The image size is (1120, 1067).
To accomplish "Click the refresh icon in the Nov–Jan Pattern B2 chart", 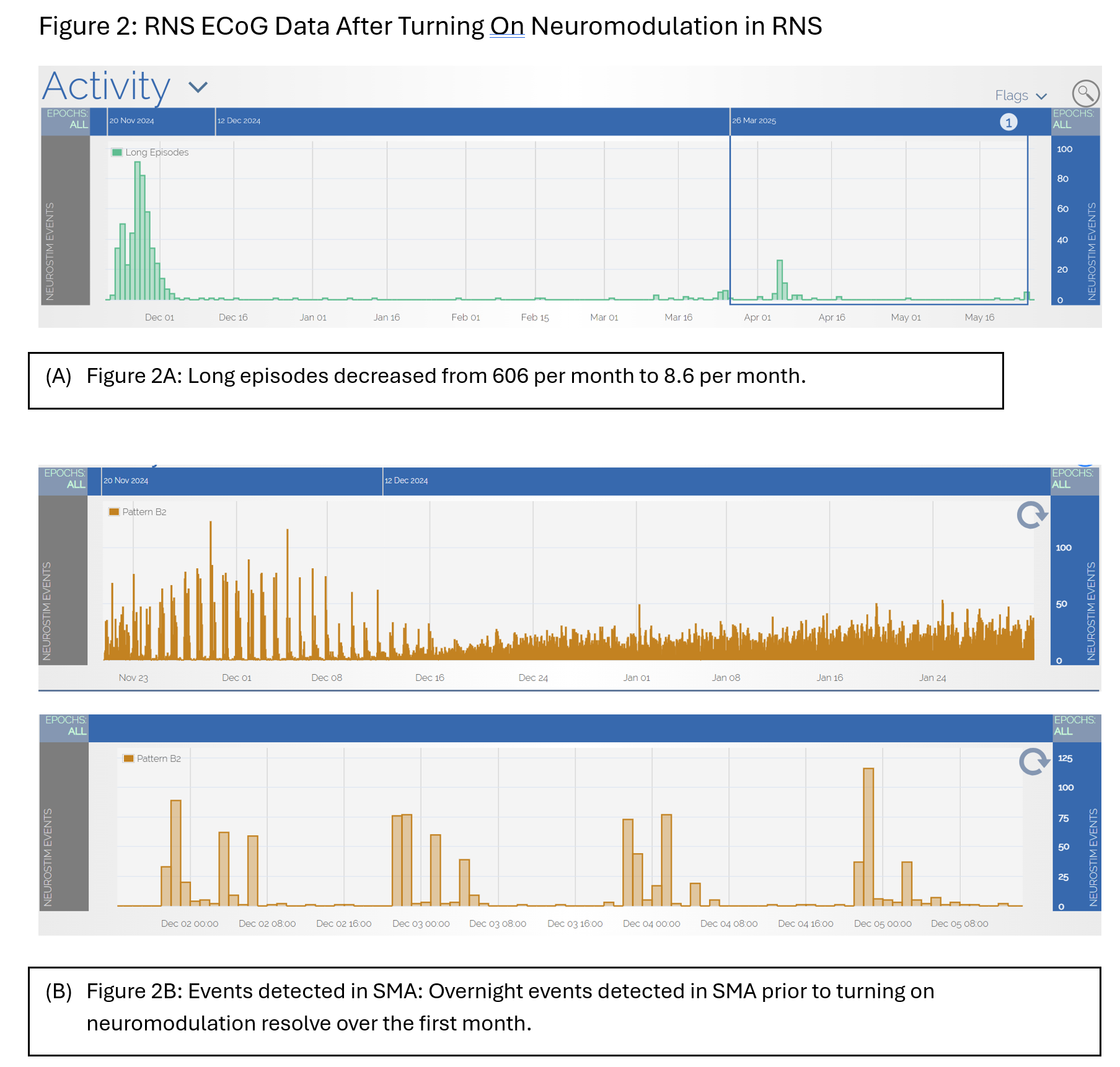I will click(1031, 515).
